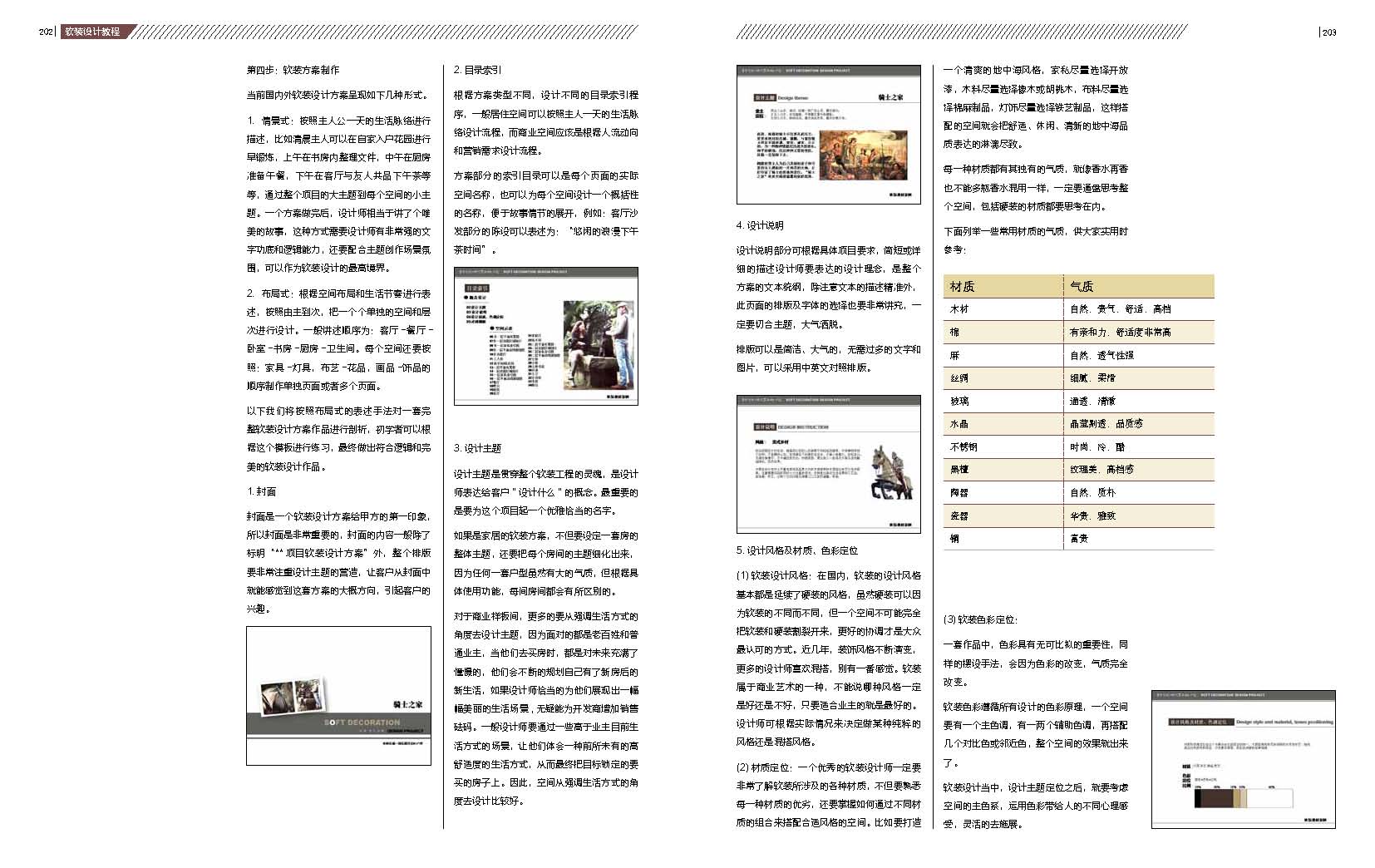This screenshot has height=868, width=1375.
Task: Click the knight on horseback slide image
Action: 828,463
